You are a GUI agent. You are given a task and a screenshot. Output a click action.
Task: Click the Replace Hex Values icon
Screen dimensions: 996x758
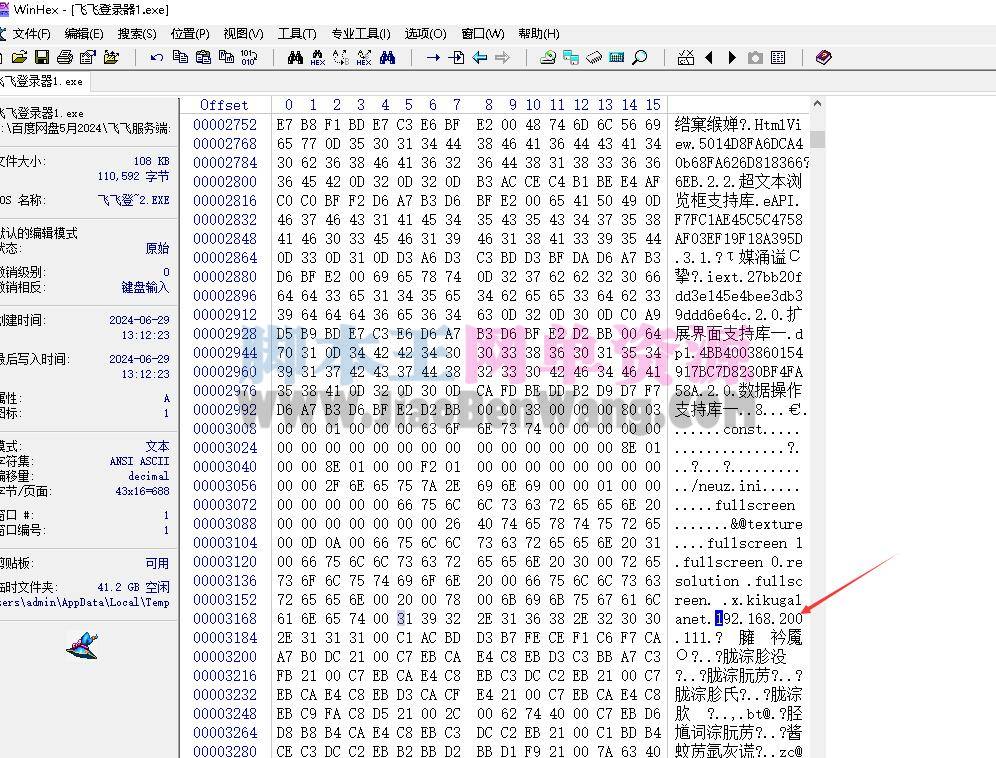pyautogui.click(x=364, y=58)
